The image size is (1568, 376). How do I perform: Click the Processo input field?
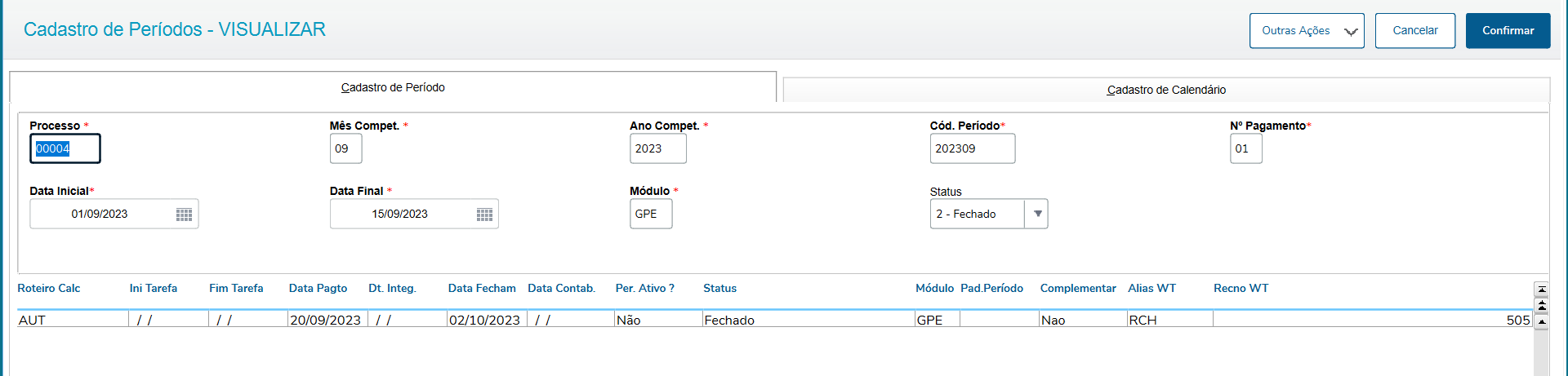point(65,148)
